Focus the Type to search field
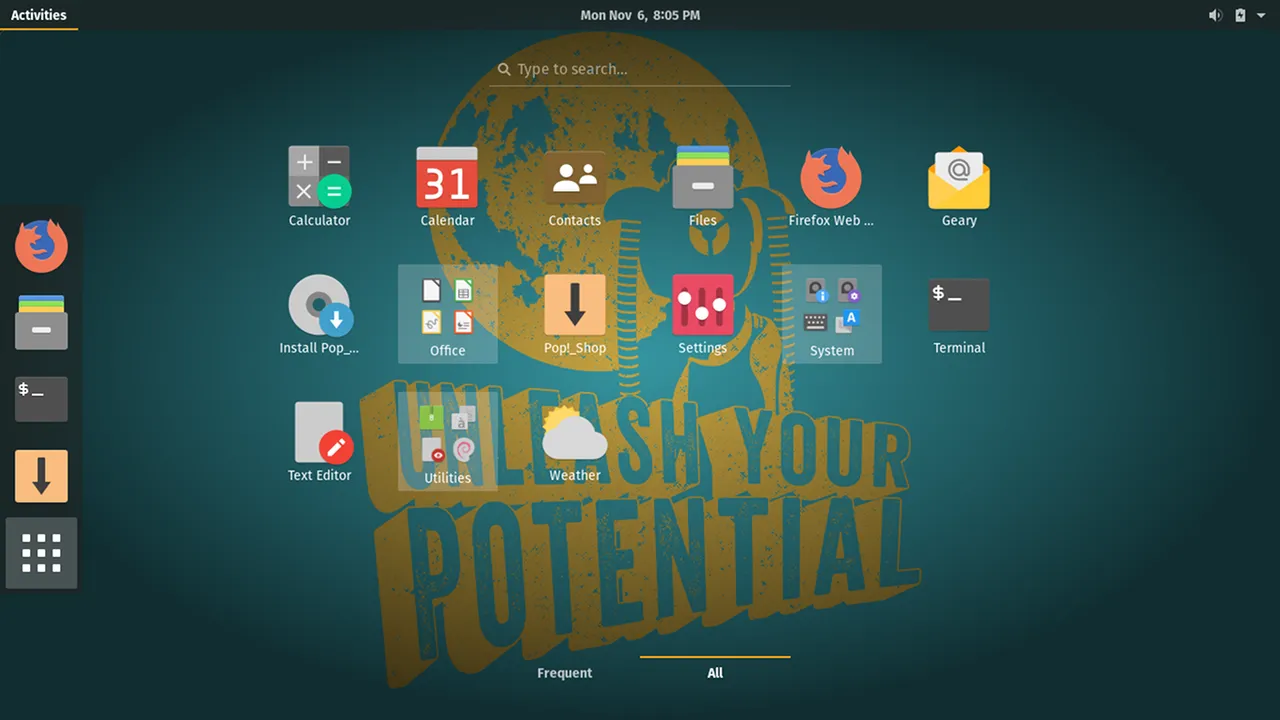Image resolution: width=1280 pixels, height=720 pixels. [x=640, y=69]
